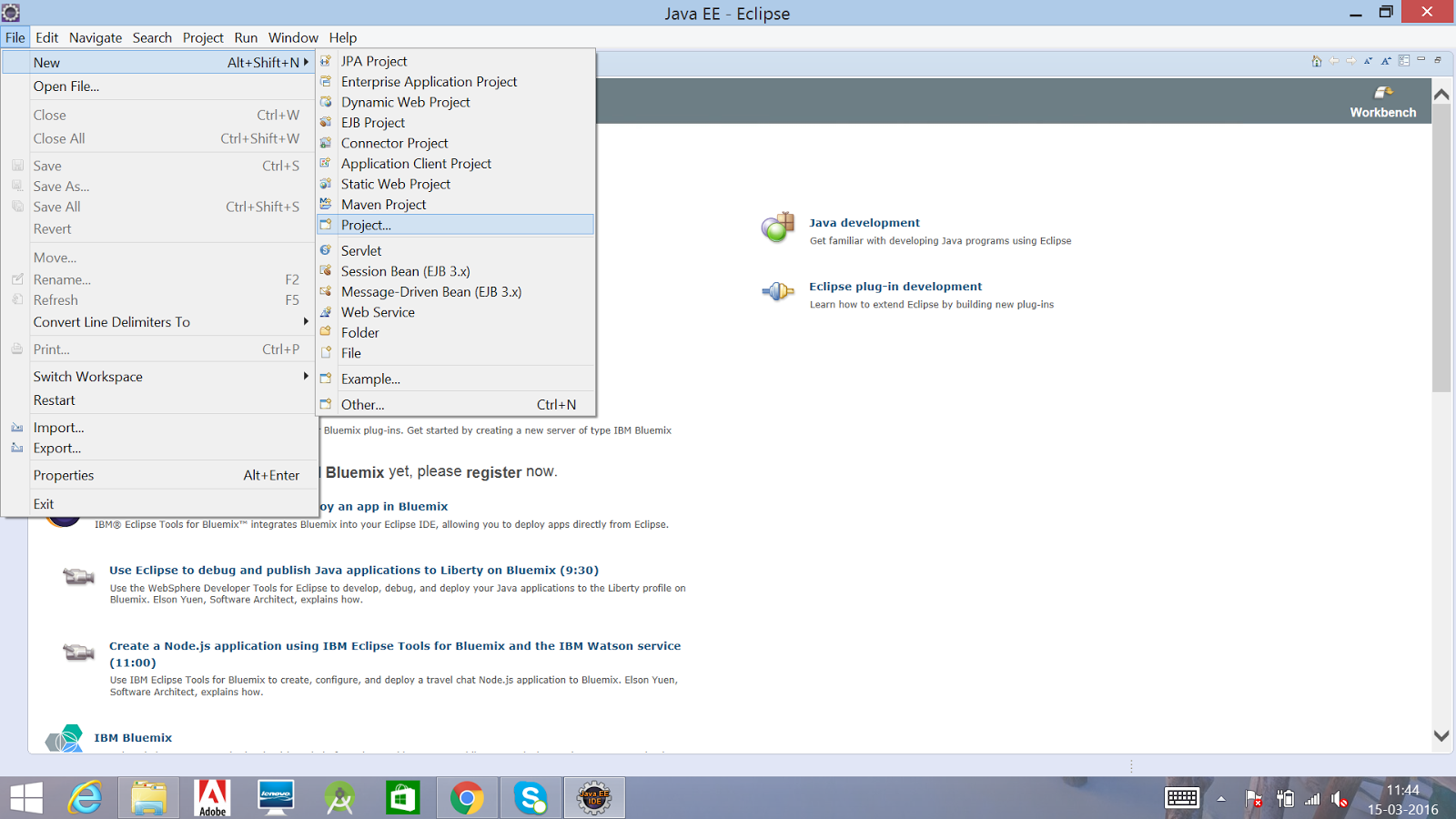Open Skype from the taskbar

tap(531, 798)
